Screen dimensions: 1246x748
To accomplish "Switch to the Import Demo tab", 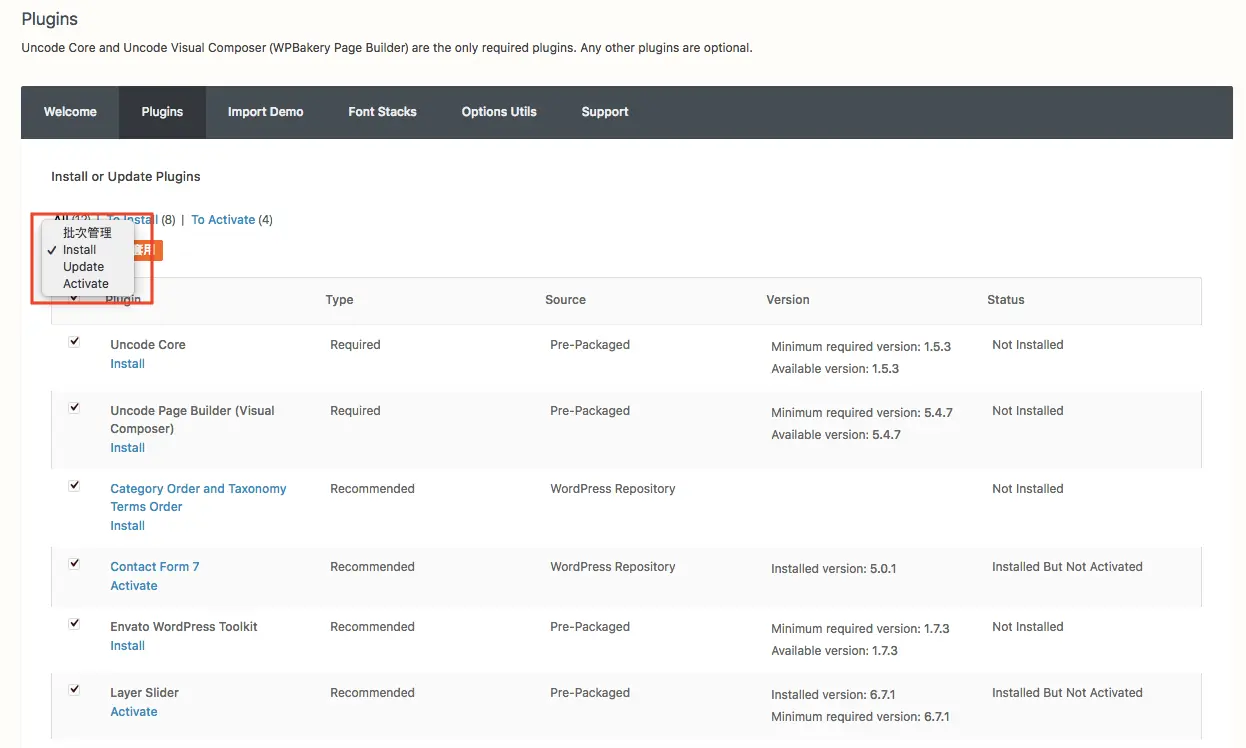I will click(265, 112).
